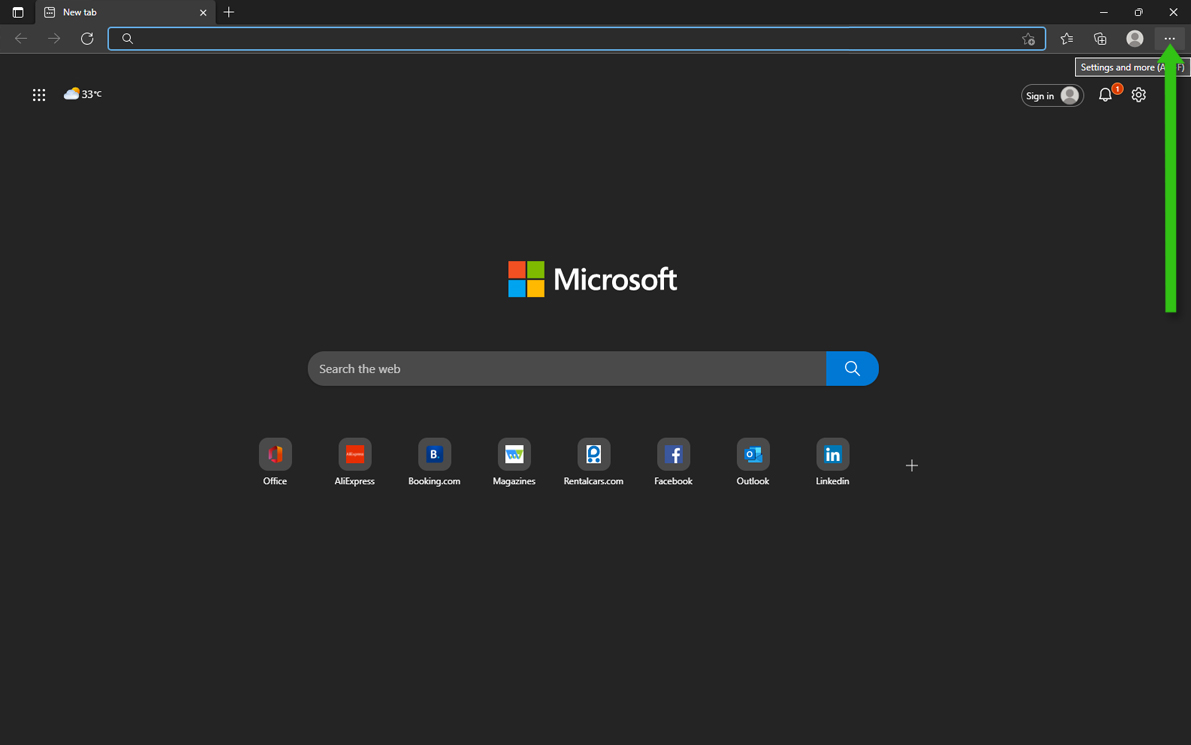Click the blue web search button
The height and width of the screenshot is (745, 1191).
(x=852, y=369)
